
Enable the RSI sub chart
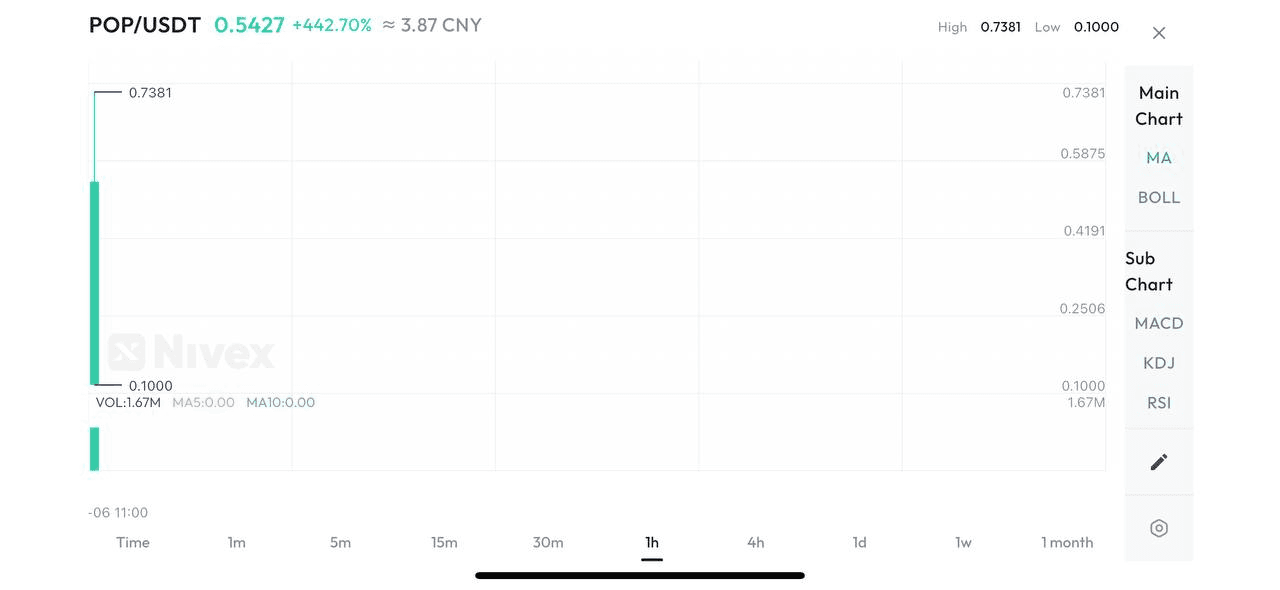(1159, 403)
